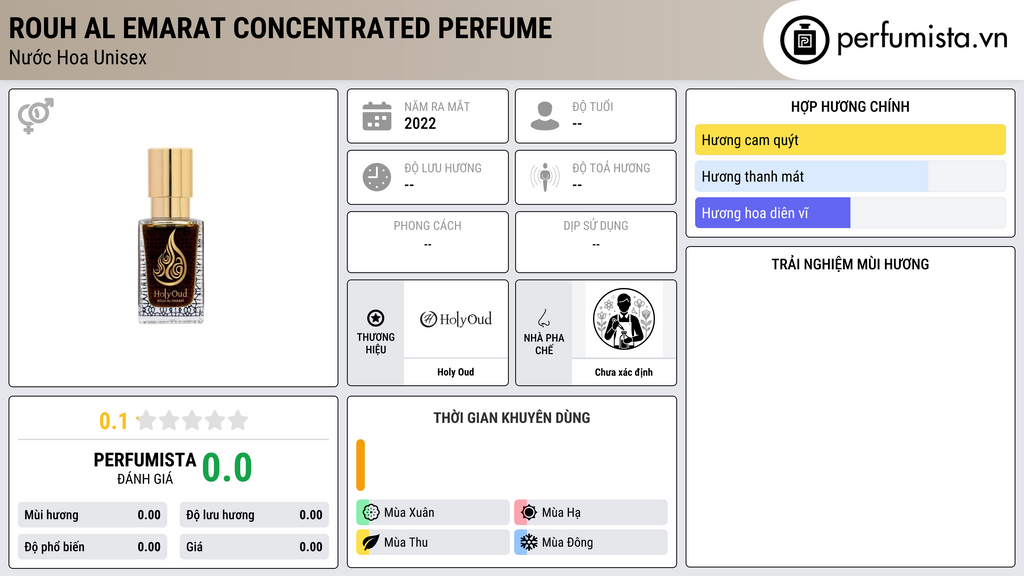Click the unisex gender symbol icon
1024x576 pixels.
click(x=36, y=116)
